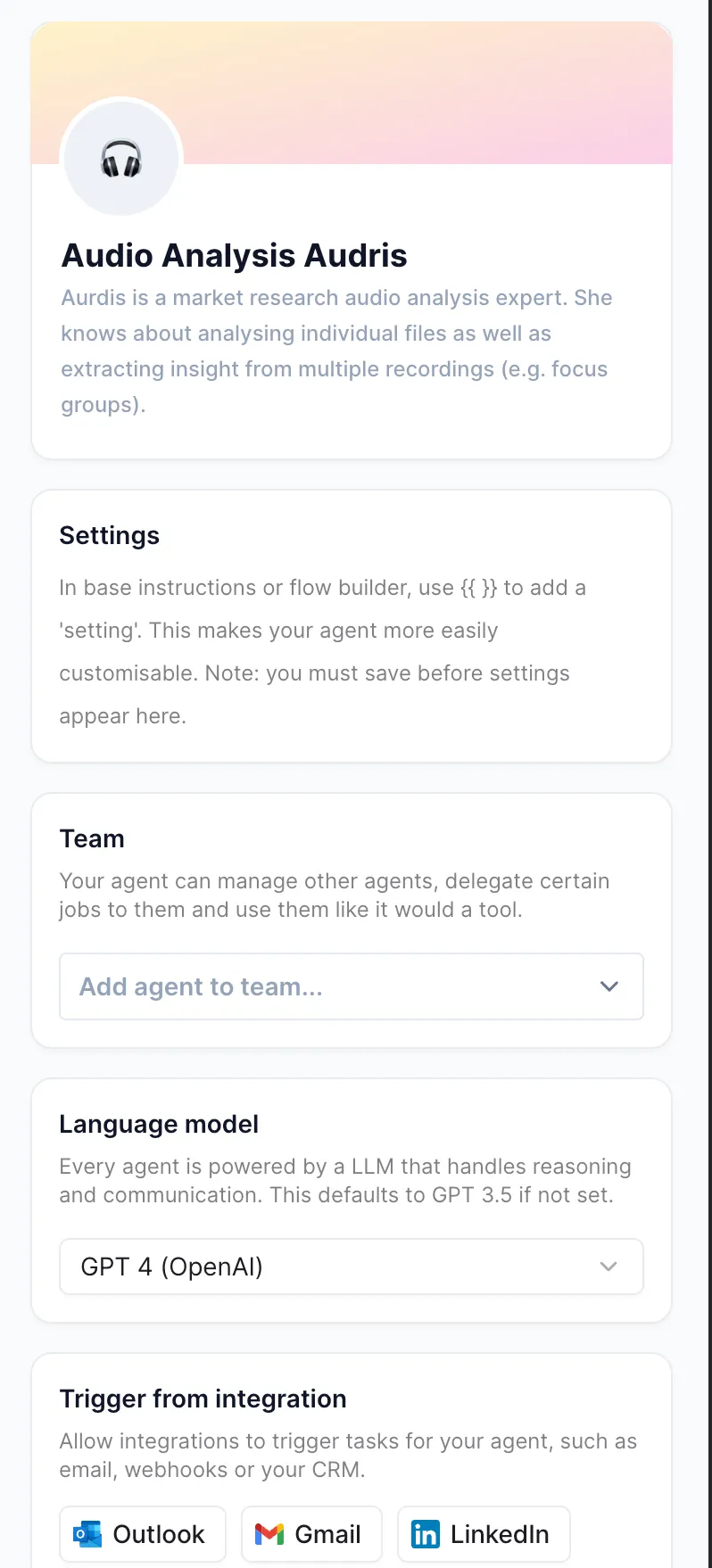Expand the team selector chevron arrow
This screenshot has width=712, height=1568.
point(609,986)
